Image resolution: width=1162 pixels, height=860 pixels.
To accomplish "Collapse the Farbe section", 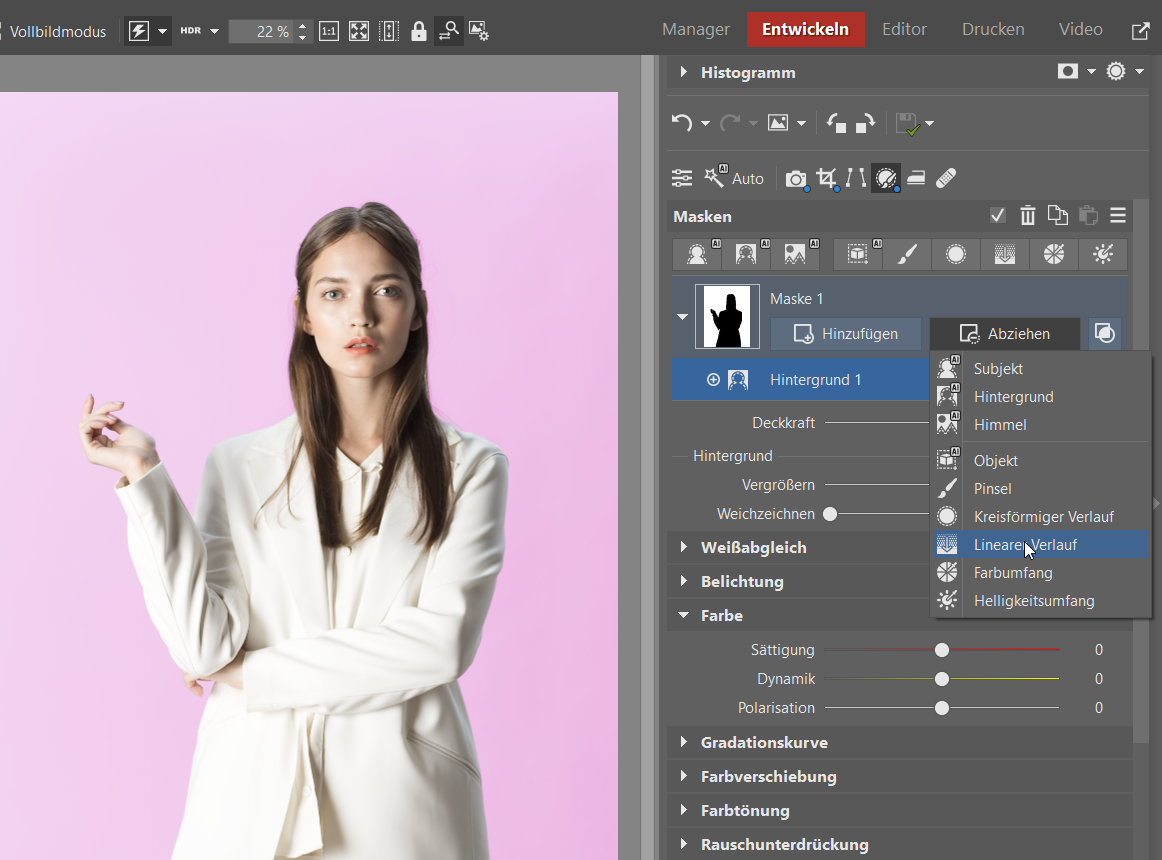I will [721, 615].
